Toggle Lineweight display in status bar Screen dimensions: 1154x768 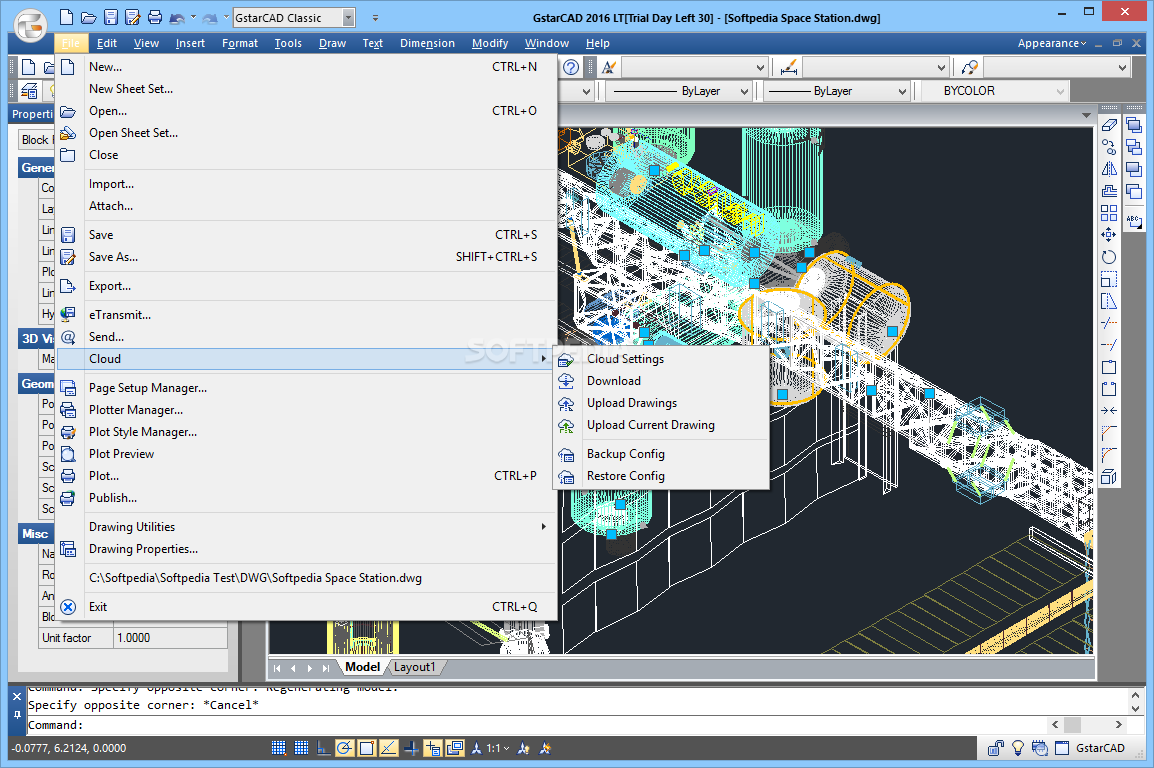[411, 748]
